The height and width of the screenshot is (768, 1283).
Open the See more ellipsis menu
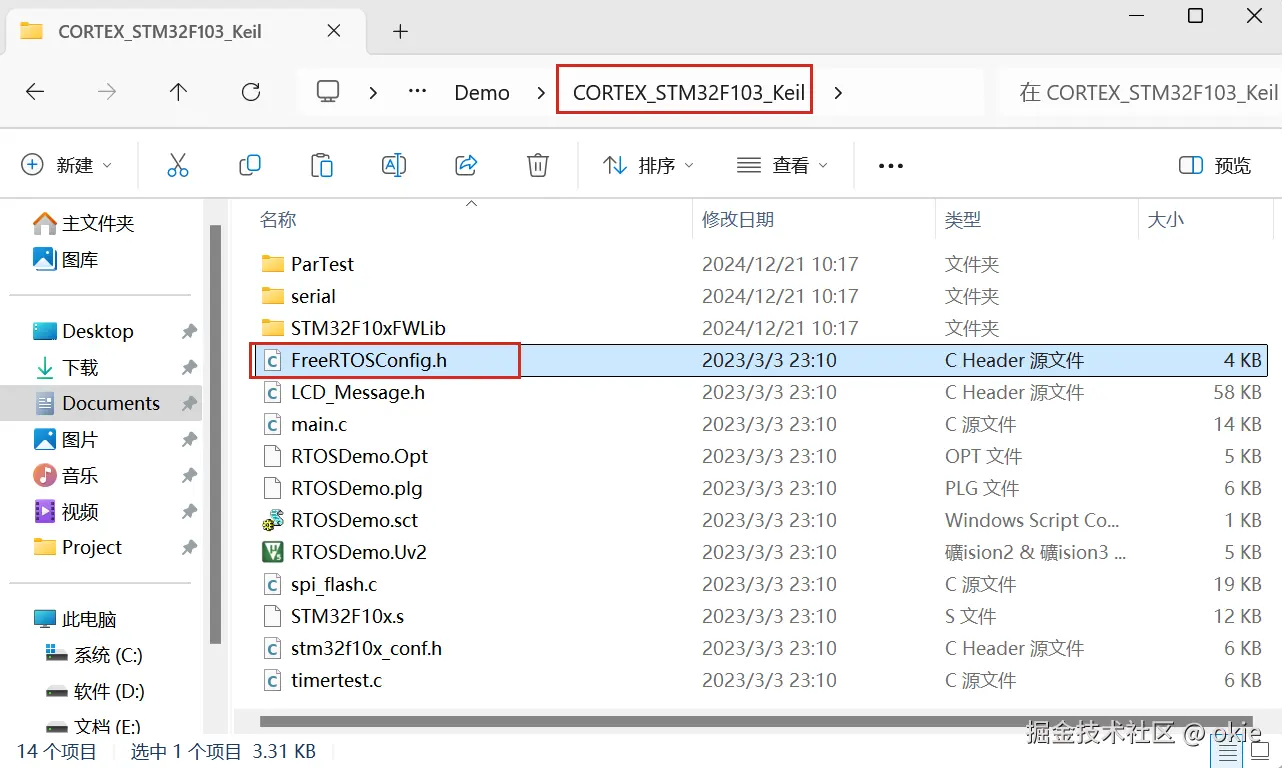click(891, 166)
